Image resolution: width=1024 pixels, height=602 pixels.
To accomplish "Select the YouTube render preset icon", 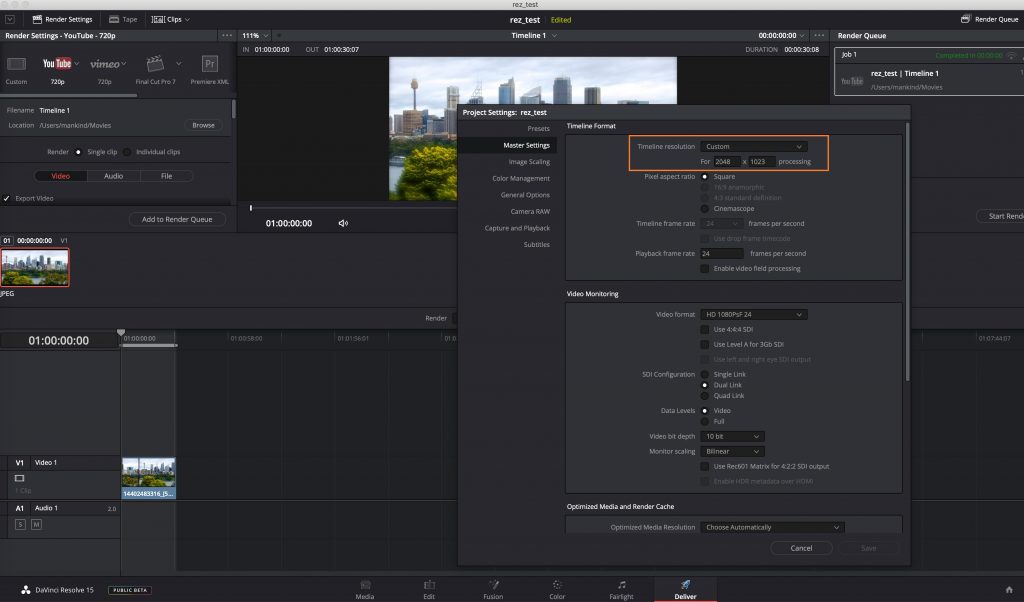I will [x=57, y=63].
